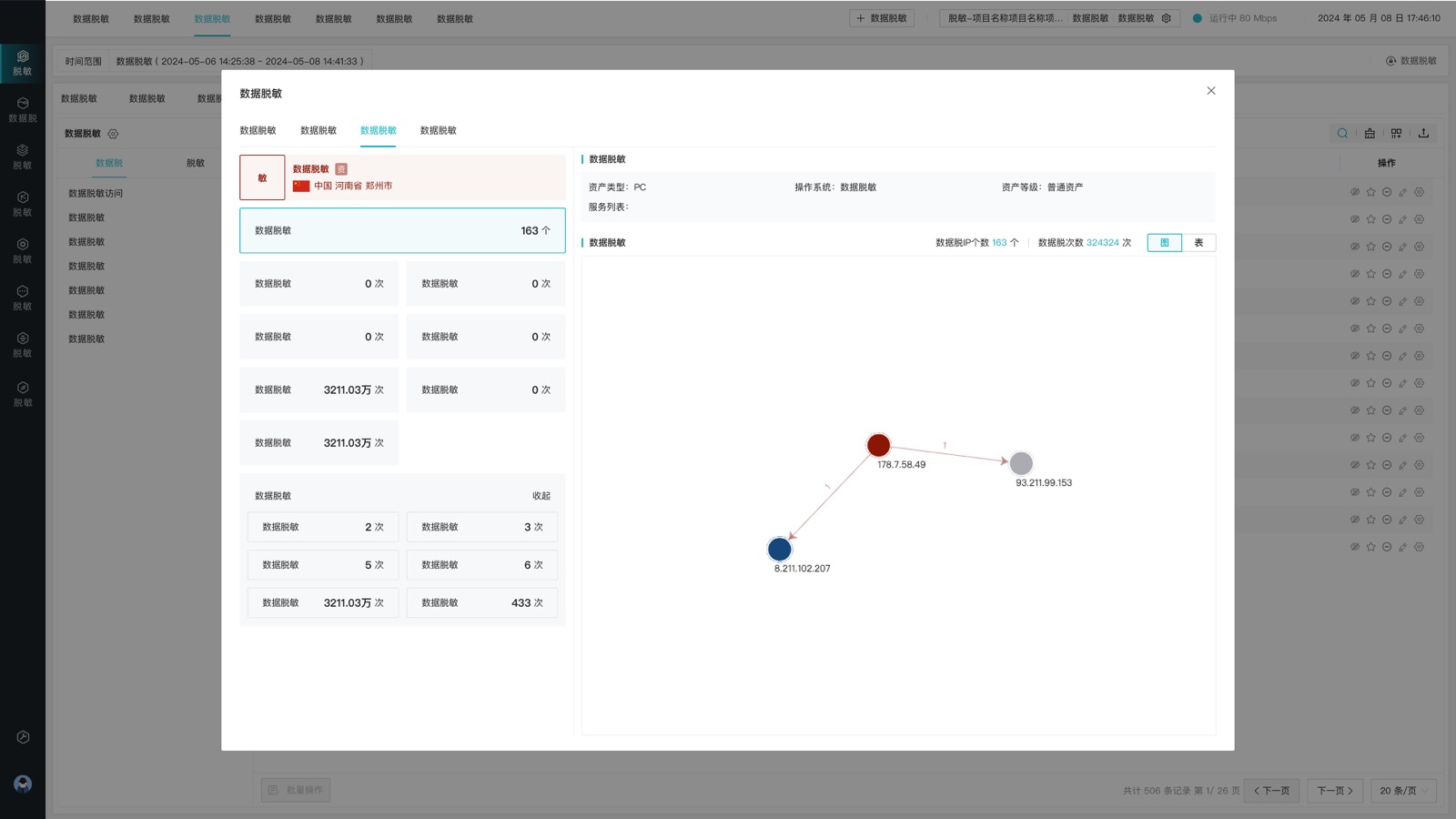Toggle the eye icon in the last table row
The image size is (1456, 819).
click(x=1354, y=547)
